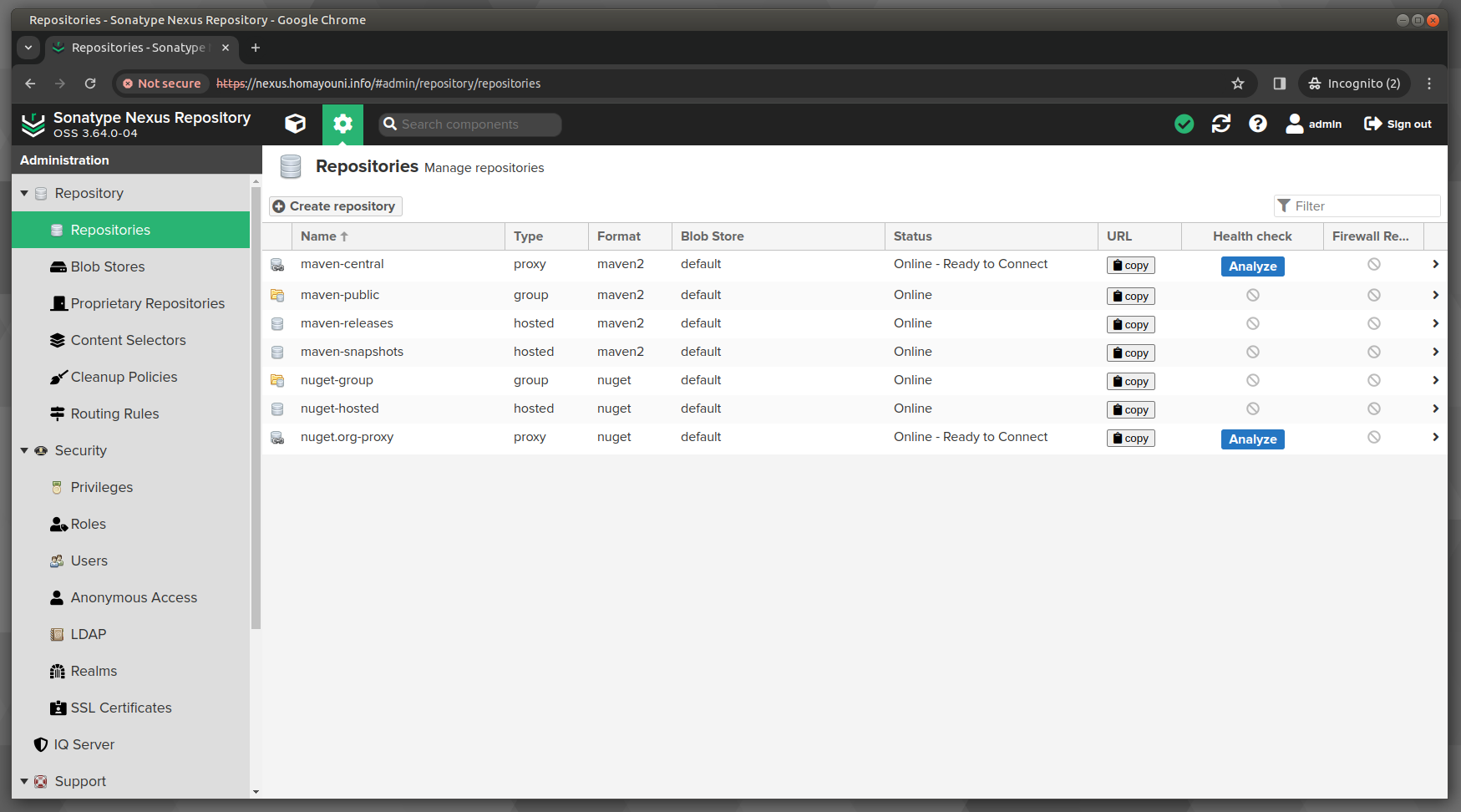Copy URL of nuget.org-proxy repository
Image resolution: width=1461 pixels, height=812 pixels.
coord(1131,439)
